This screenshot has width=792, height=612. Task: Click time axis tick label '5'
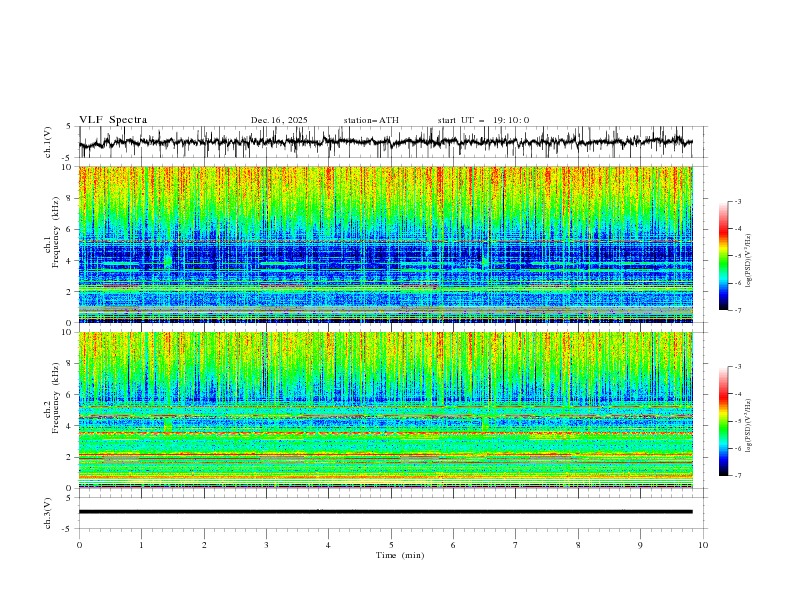pyautogui.click(x=391, y=545)
